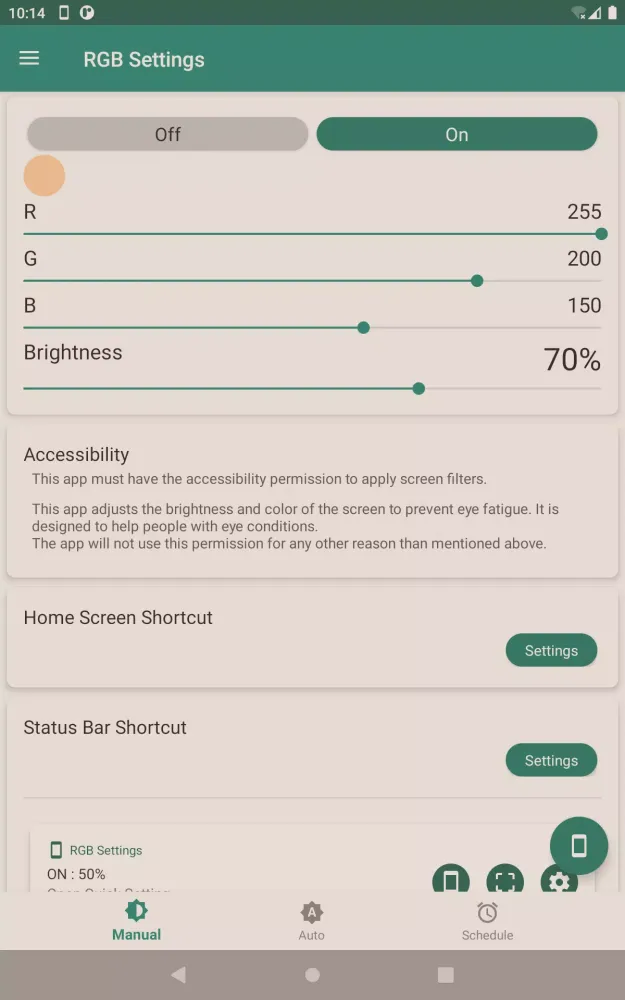The height and width of the screenshot is (1000, 625).
Task: Tap the home circle in the navigation bar
Action: point(312,974)
